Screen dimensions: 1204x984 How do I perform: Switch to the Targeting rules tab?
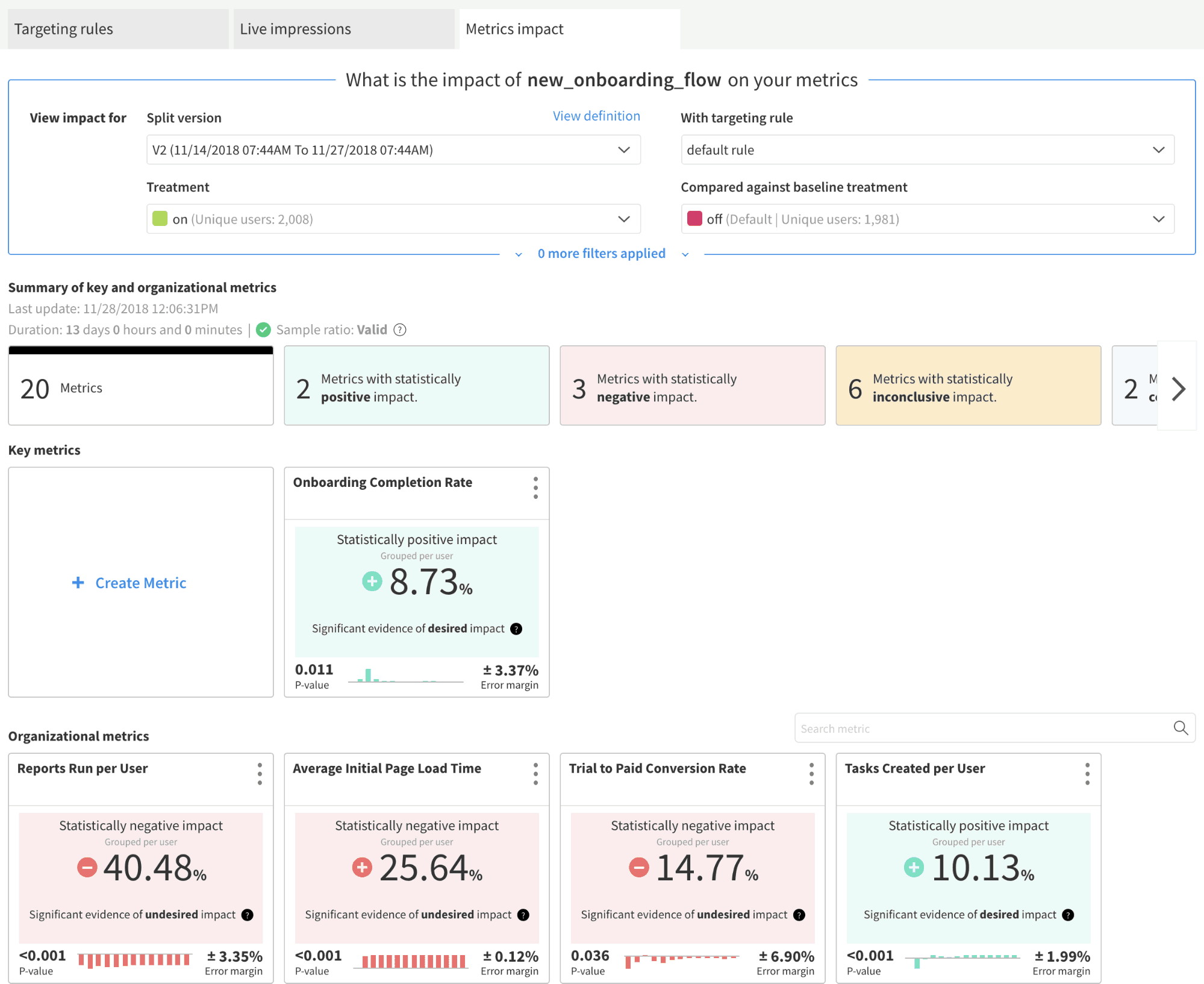[63, 28]
